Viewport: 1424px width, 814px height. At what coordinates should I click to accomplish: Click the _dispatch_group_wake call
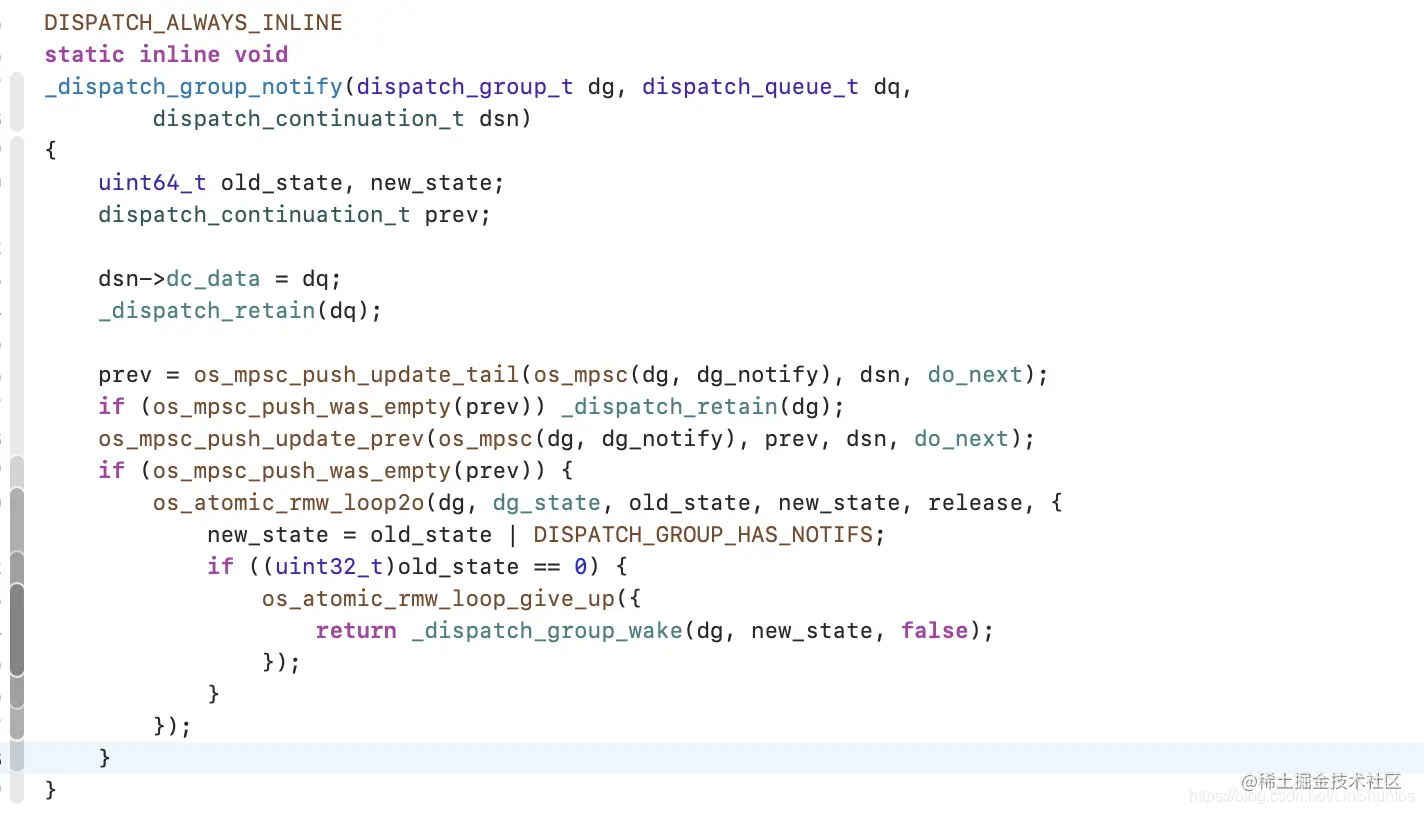click(547, 630)
